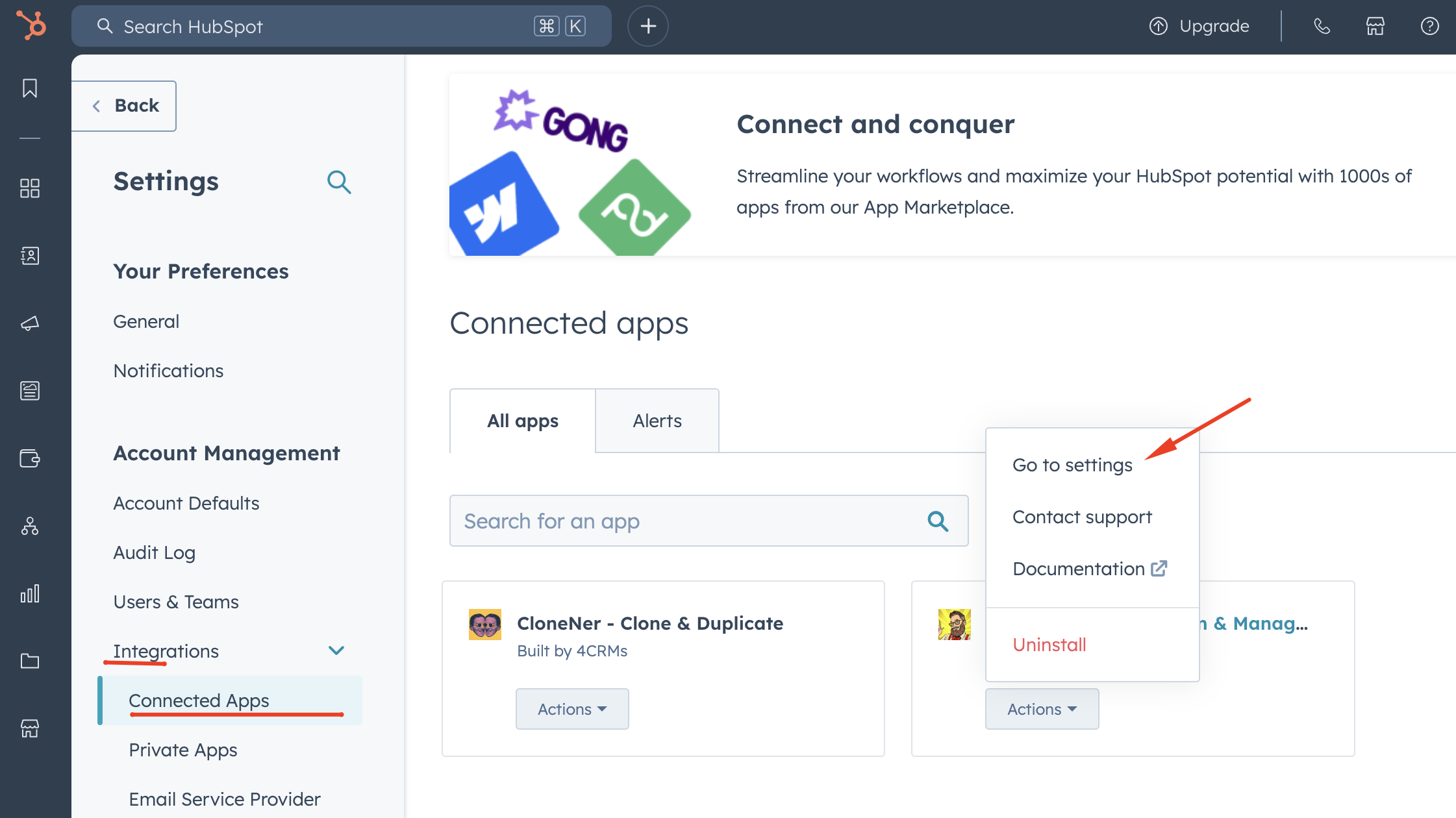Collapse the Integrations section
This screenshot has width=1456, height=818.
coord(336,651)
